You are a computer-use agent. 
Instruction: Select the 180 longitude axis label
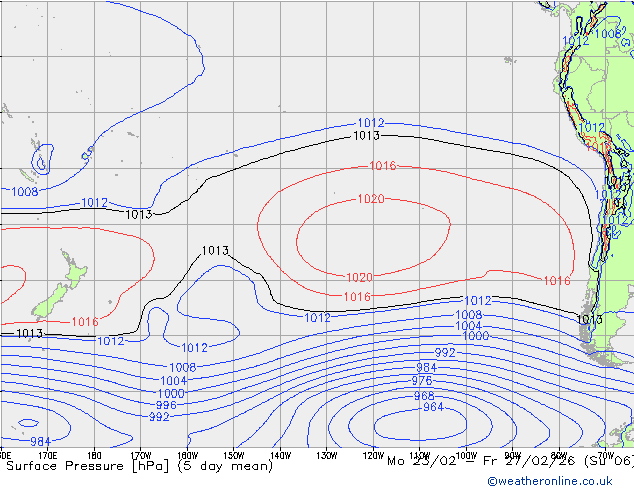(x=94, y=456)
